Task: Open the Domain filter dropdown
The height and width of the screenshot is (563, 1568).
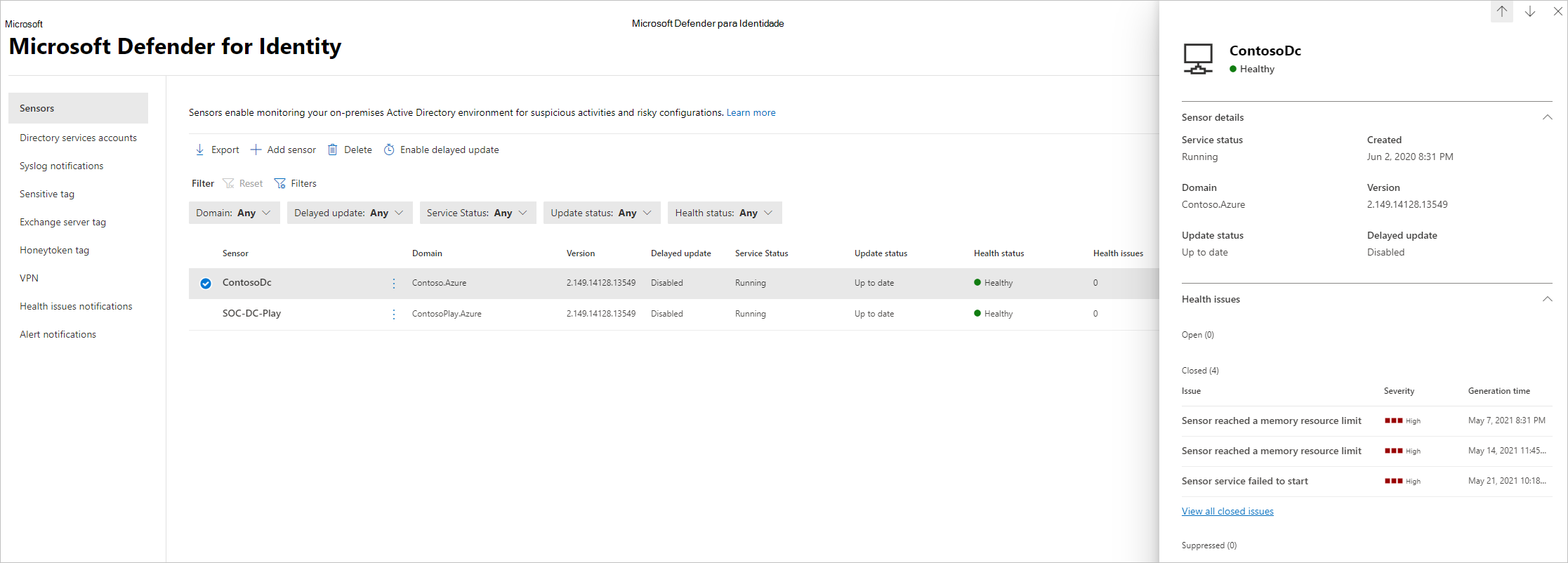Action: click(x=235, y=213)
